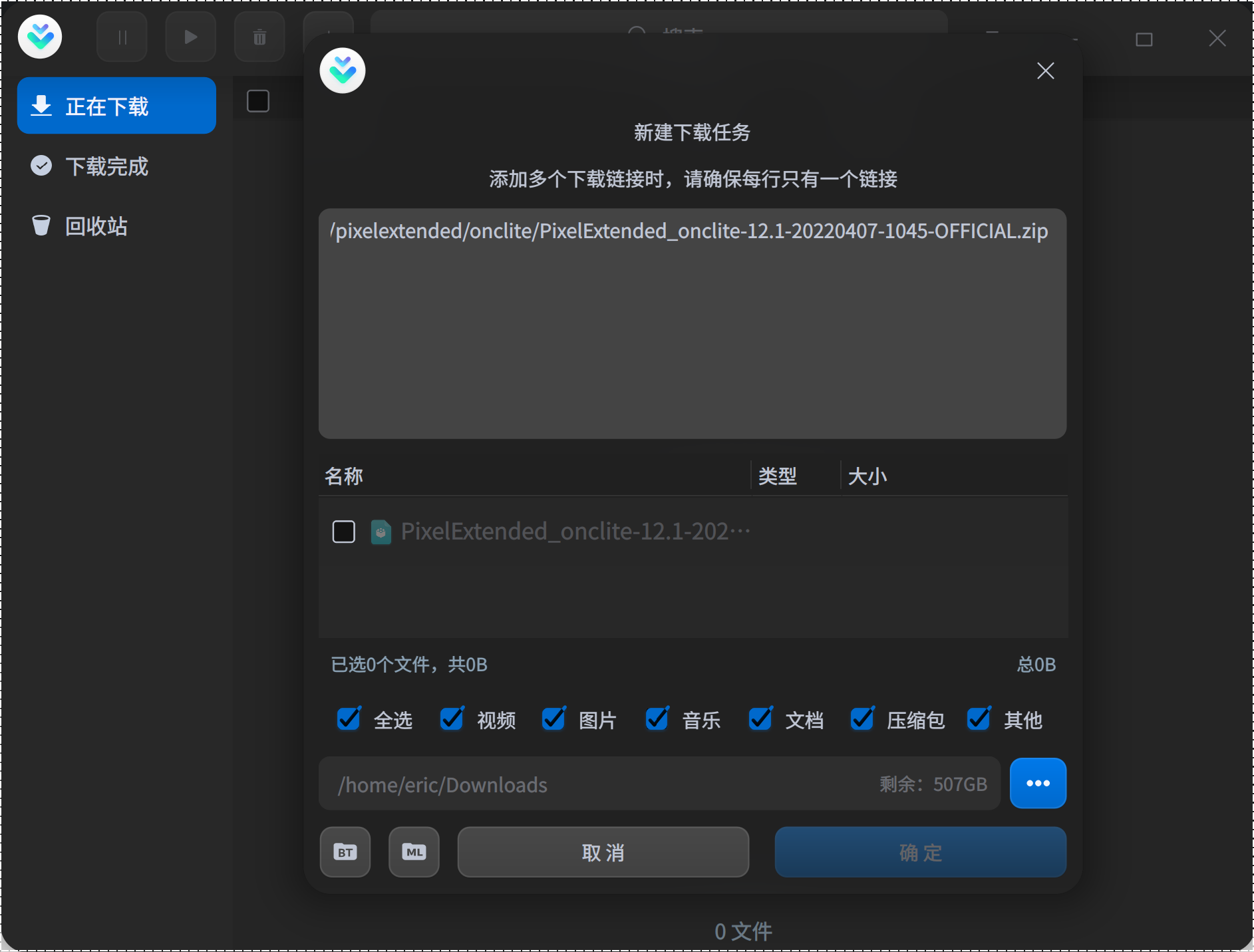1254x952 pixels.
Task: Toggle the 压缩包 checkbox off
Action: [862, 719]
